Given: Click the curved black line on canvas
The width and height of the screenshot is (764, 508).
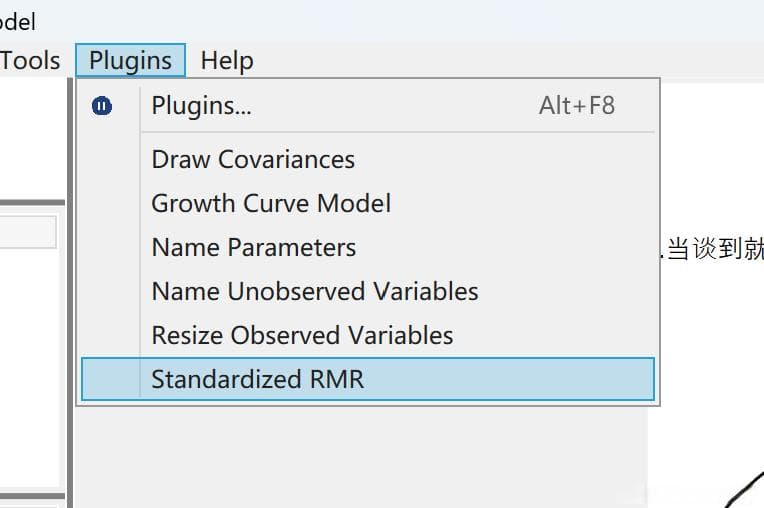Looking at the screenshot, I should [x=744, y=489].
